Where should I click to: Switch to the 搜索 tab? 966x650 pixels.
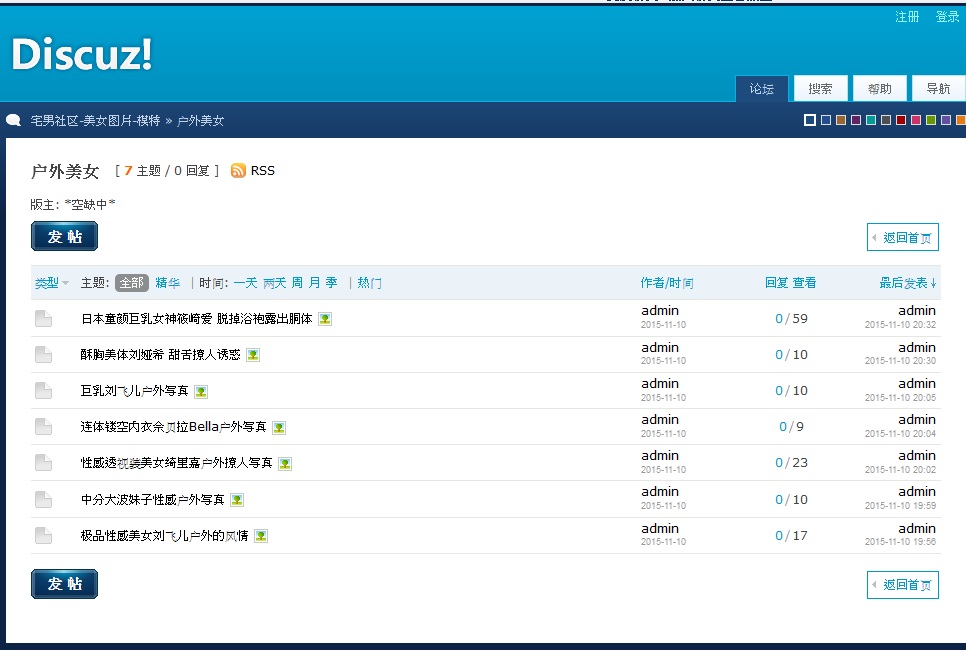tap(821, 88)
